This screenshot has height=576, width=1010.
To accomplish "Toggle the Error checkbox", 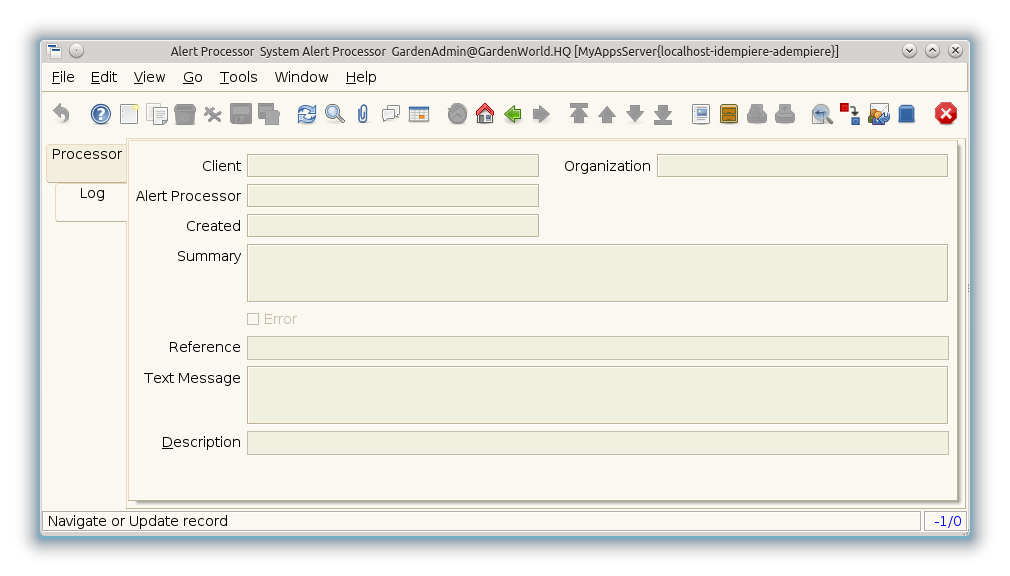I will coord(253,319).
